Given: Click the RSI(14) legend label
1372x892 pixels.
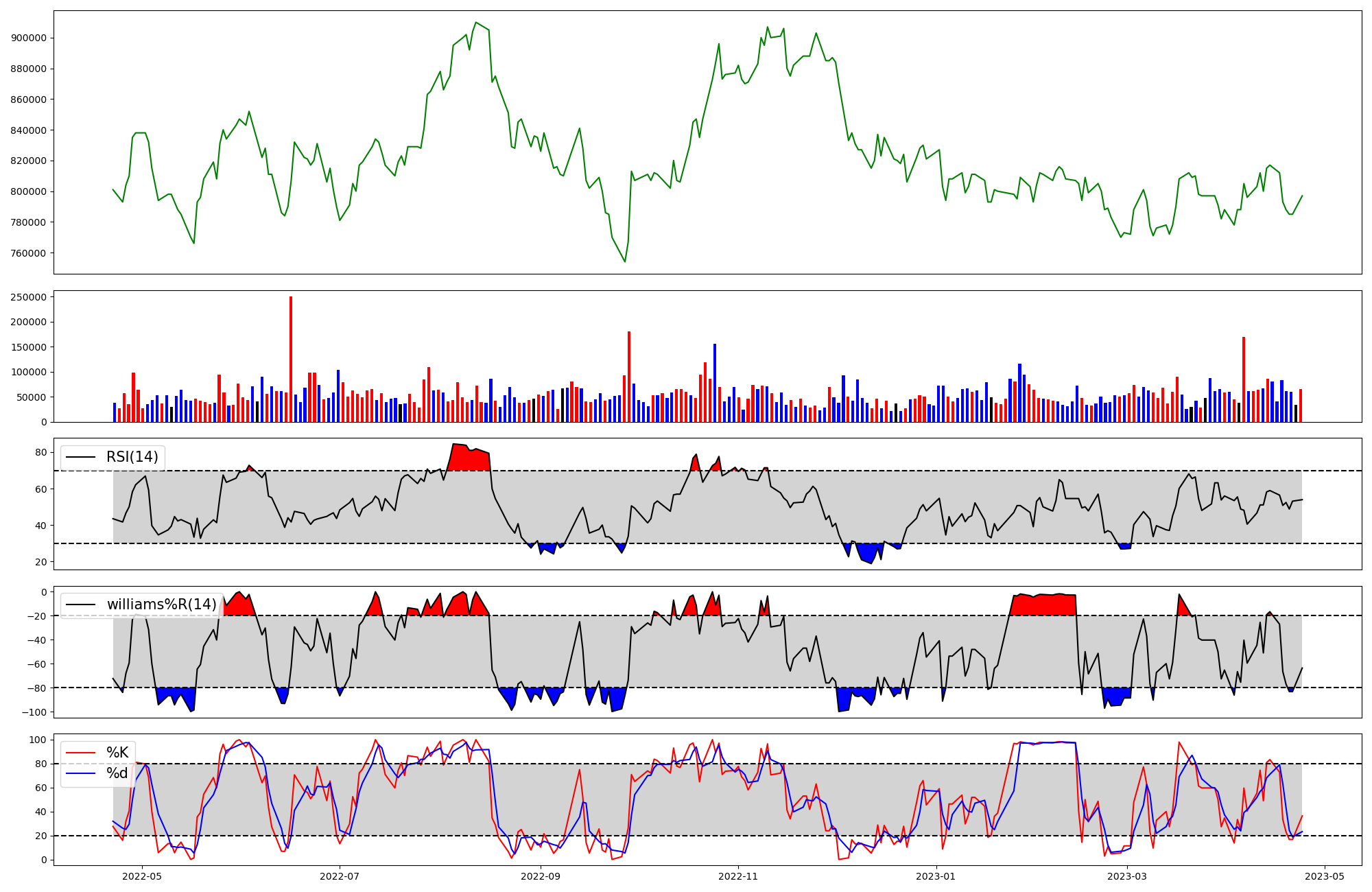Looking at the screenshot, I should tap(132, 457).
